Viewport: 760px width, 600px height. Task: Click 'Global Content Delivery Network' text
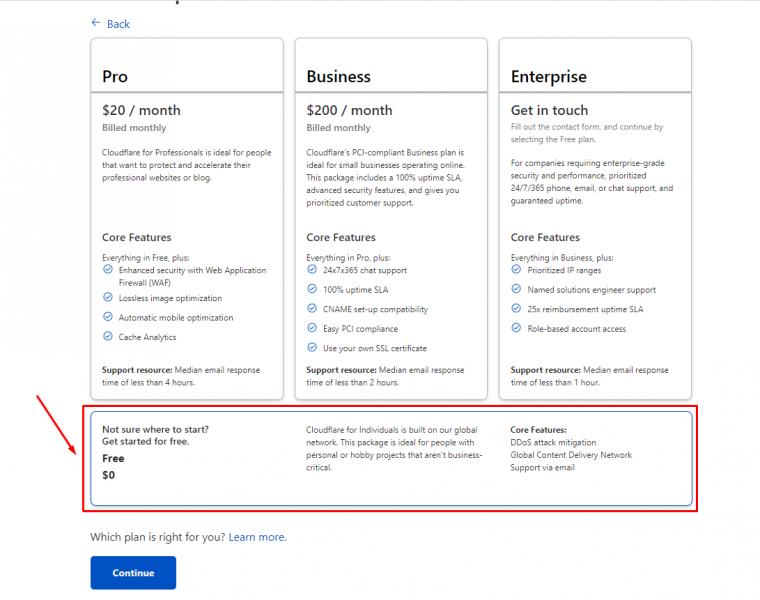click(571, 455)
